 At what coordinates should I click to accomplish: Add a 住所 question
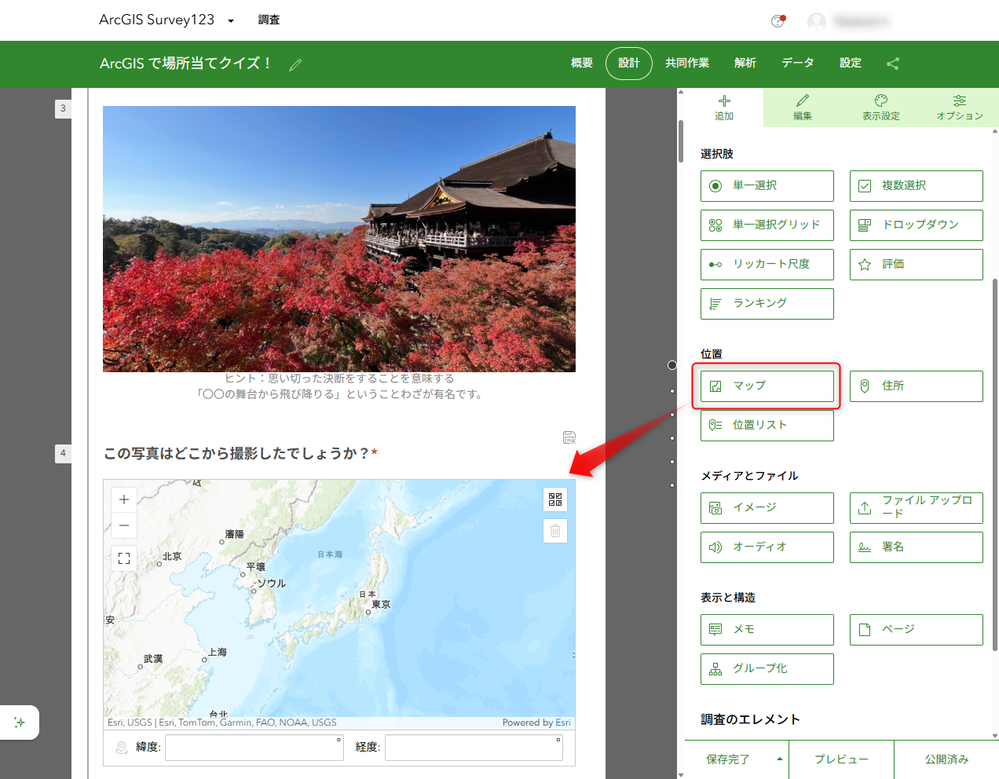(916, 386)
